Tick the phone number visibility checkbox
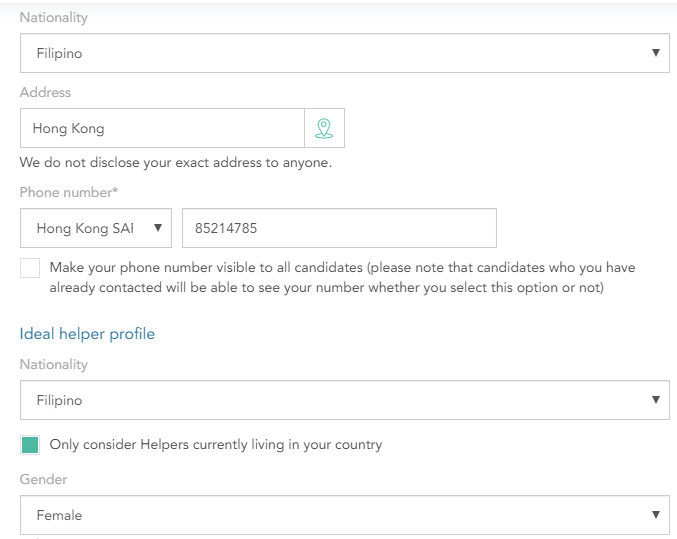This screenshot has width=677, height=539. (x=30, y=268)
